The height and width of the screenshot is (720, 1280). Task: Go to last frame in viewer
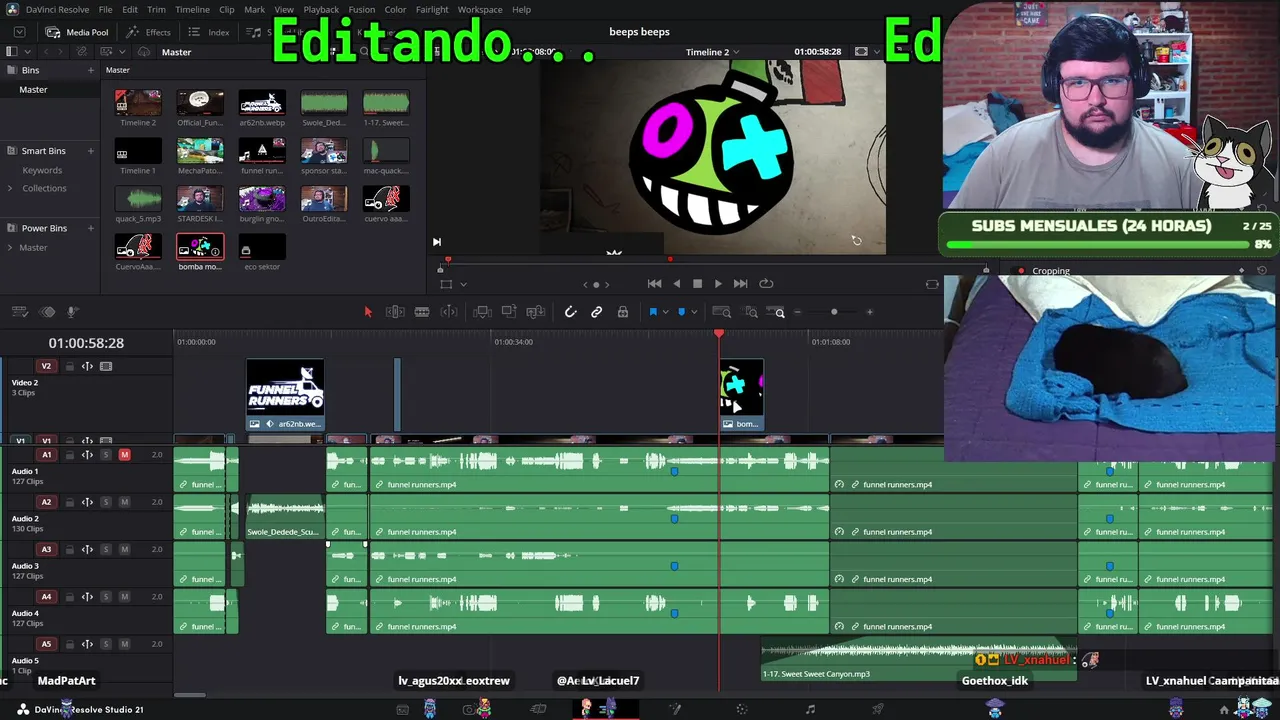[x=740, y=284]
